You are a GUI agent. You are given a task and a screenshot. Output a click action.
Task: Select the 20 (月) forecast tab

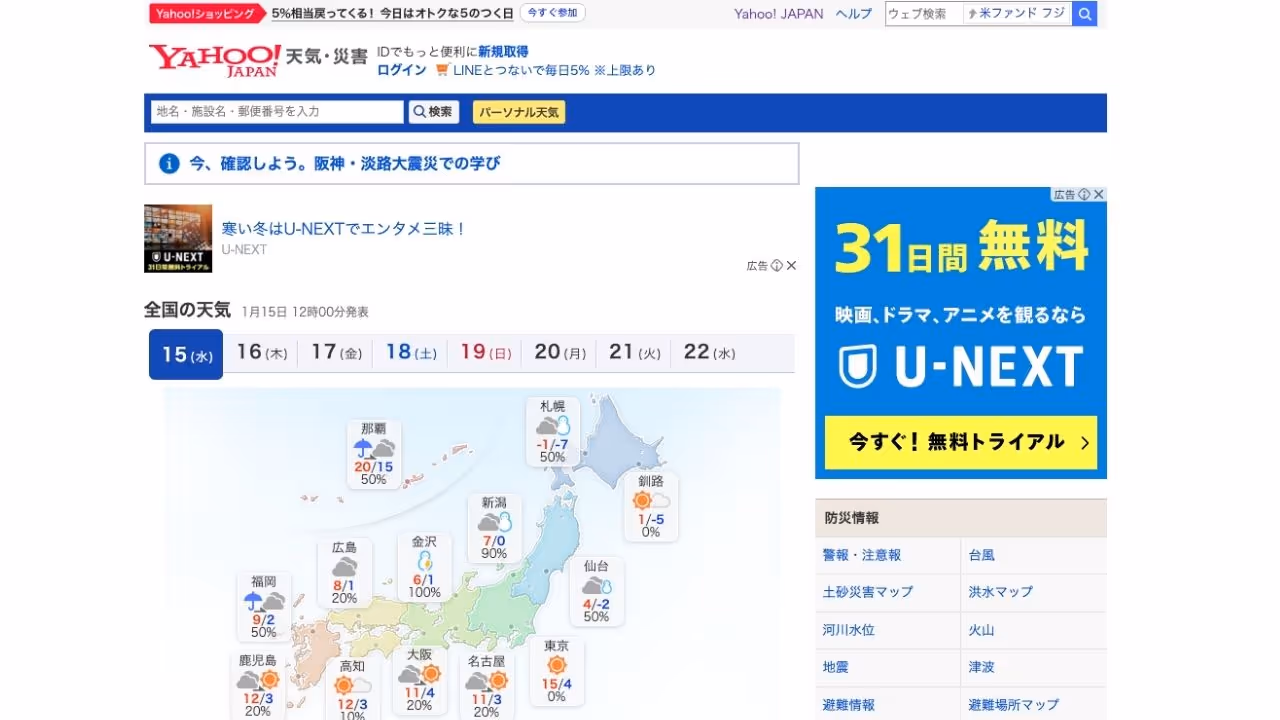click(x=560, y=352)
